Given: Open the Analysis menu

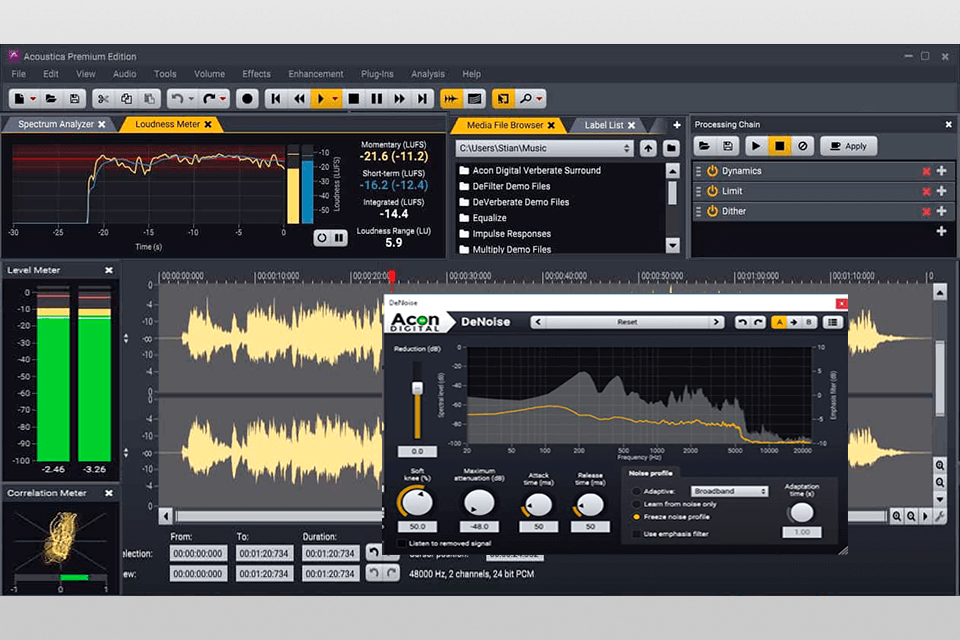Looking at the screenshot, I should (x=428, y=73).
